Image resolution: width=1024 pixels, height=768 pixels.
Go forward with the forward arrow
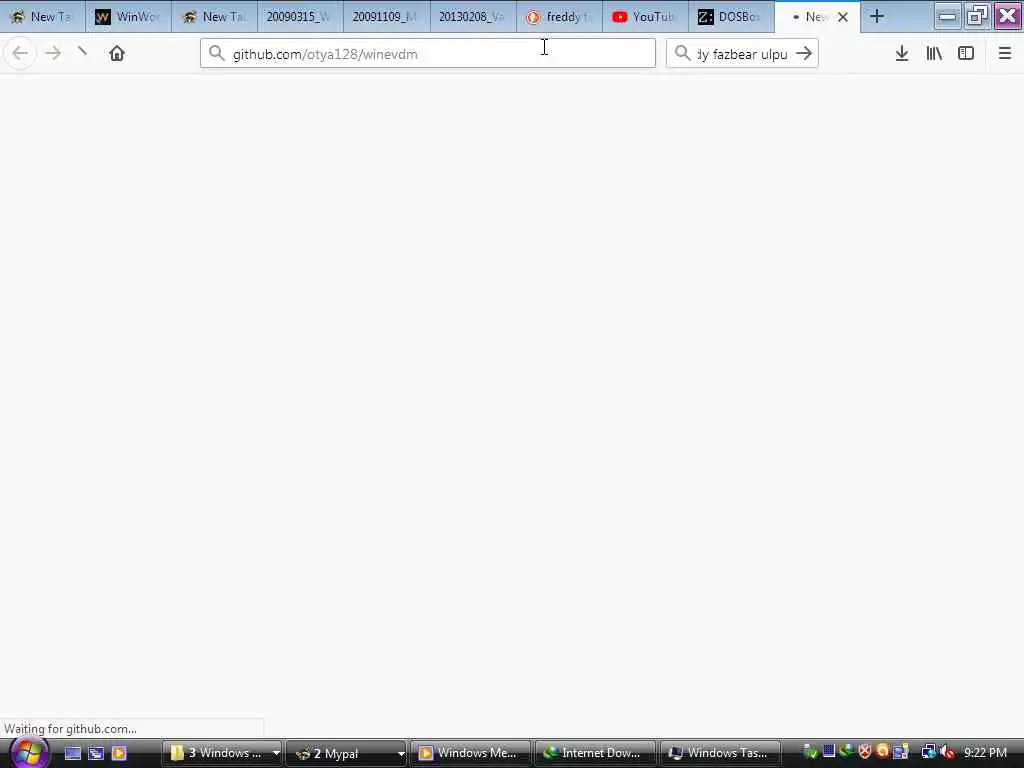coord(54,54)
